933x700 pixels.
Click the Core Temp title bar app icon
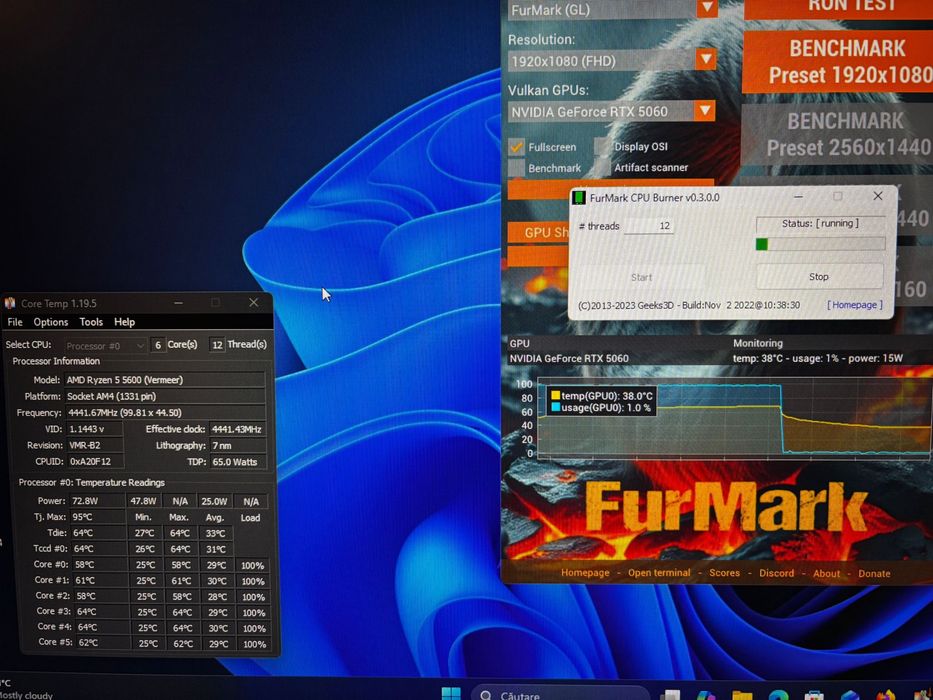10,304
